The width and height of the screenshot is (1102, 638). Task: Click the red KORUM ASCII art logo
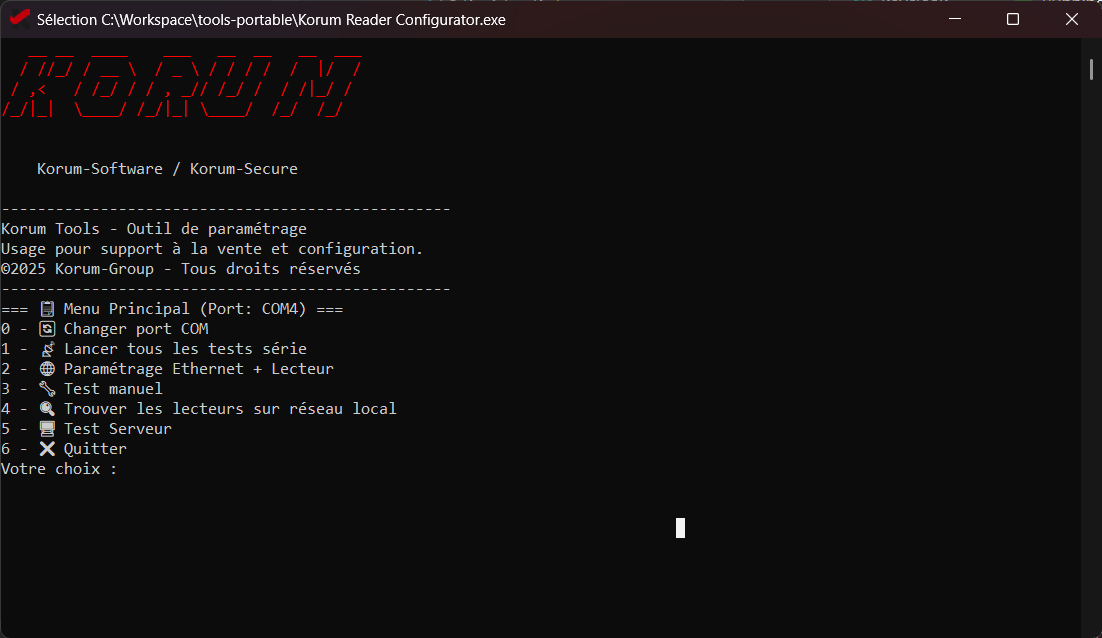(181, 86)
